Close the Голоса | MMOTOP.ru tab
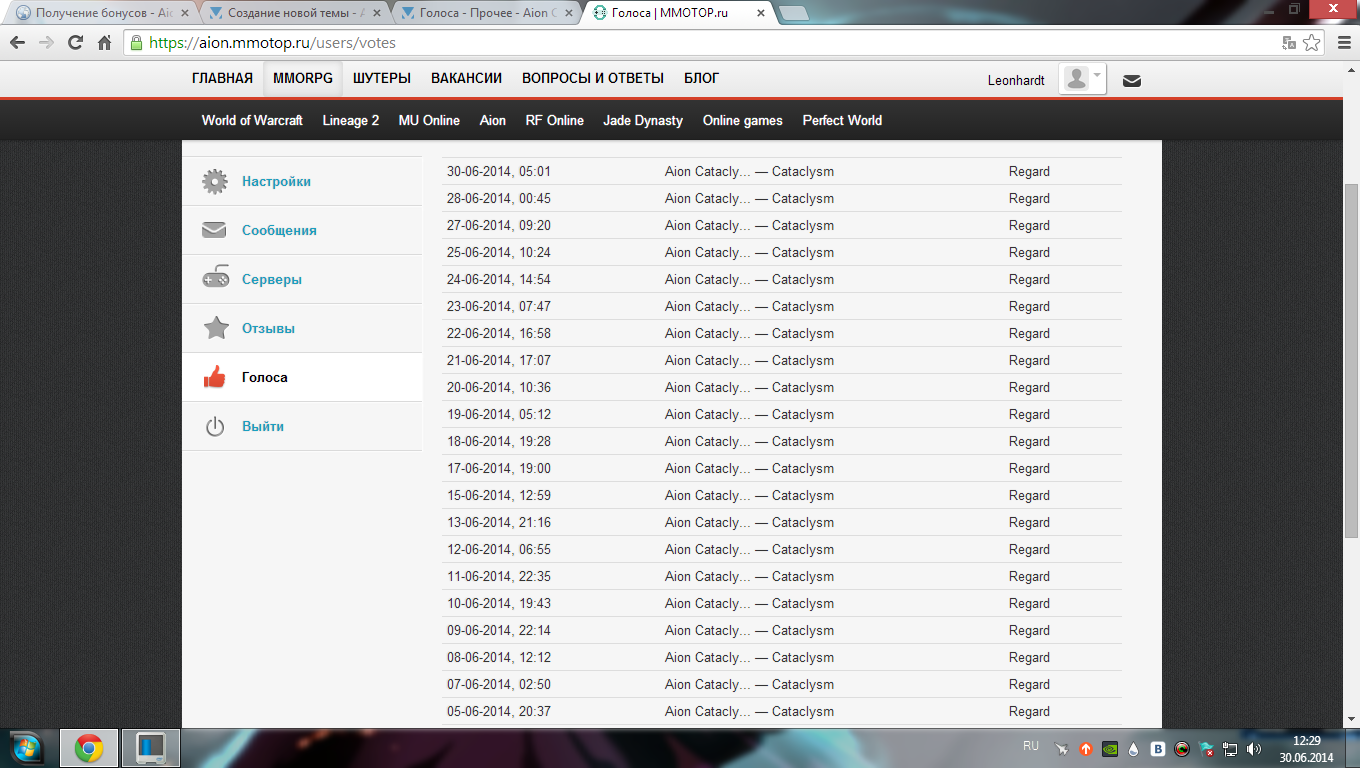This screenshot has width=1360, height=768. pos(760,14)
